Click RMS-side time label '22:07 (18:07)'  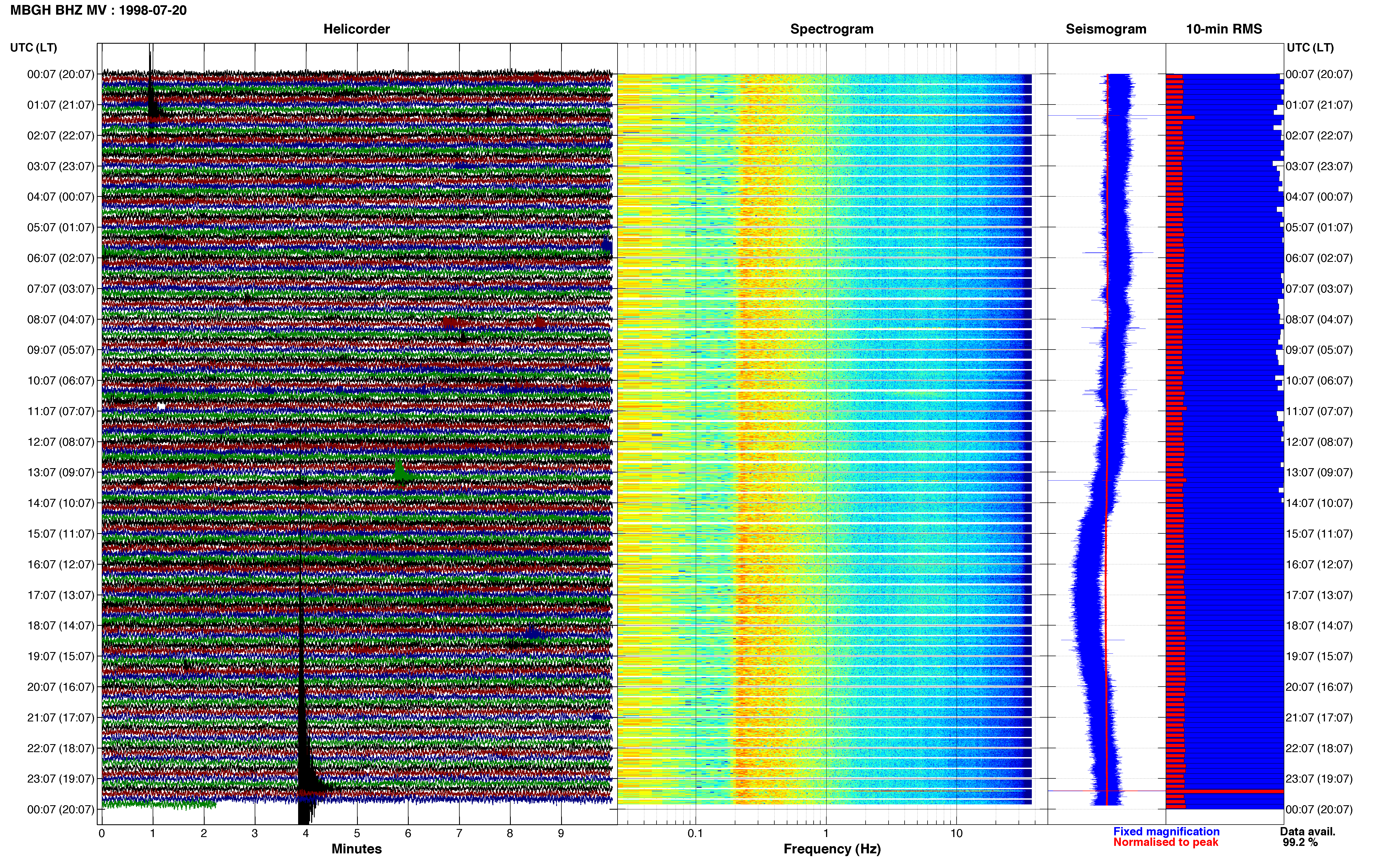(1319, 748)
